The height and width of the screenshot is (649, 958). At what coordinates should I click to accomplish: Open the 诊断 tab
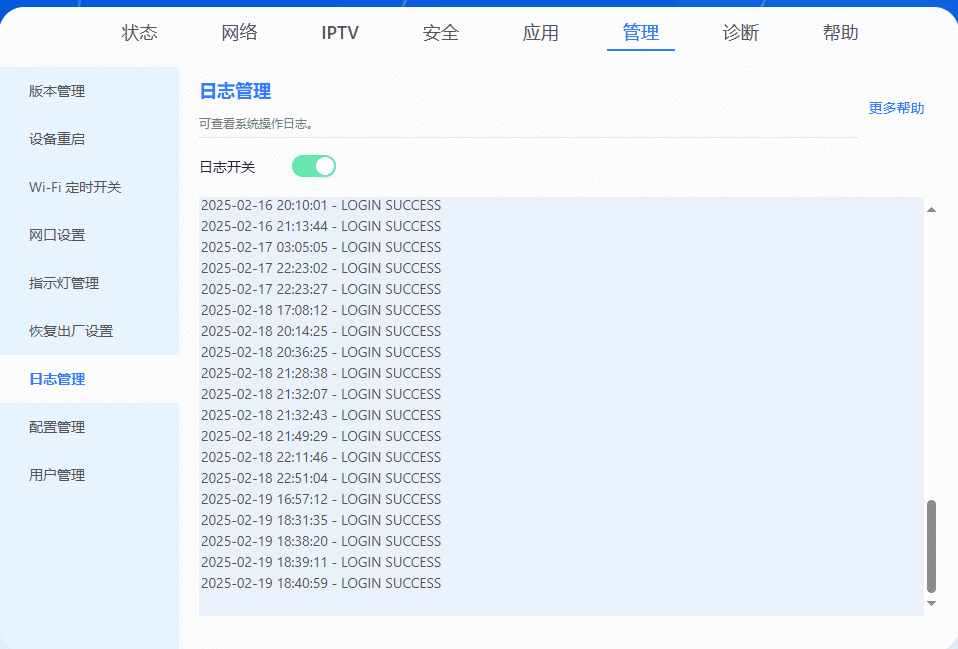pos(741,33)
